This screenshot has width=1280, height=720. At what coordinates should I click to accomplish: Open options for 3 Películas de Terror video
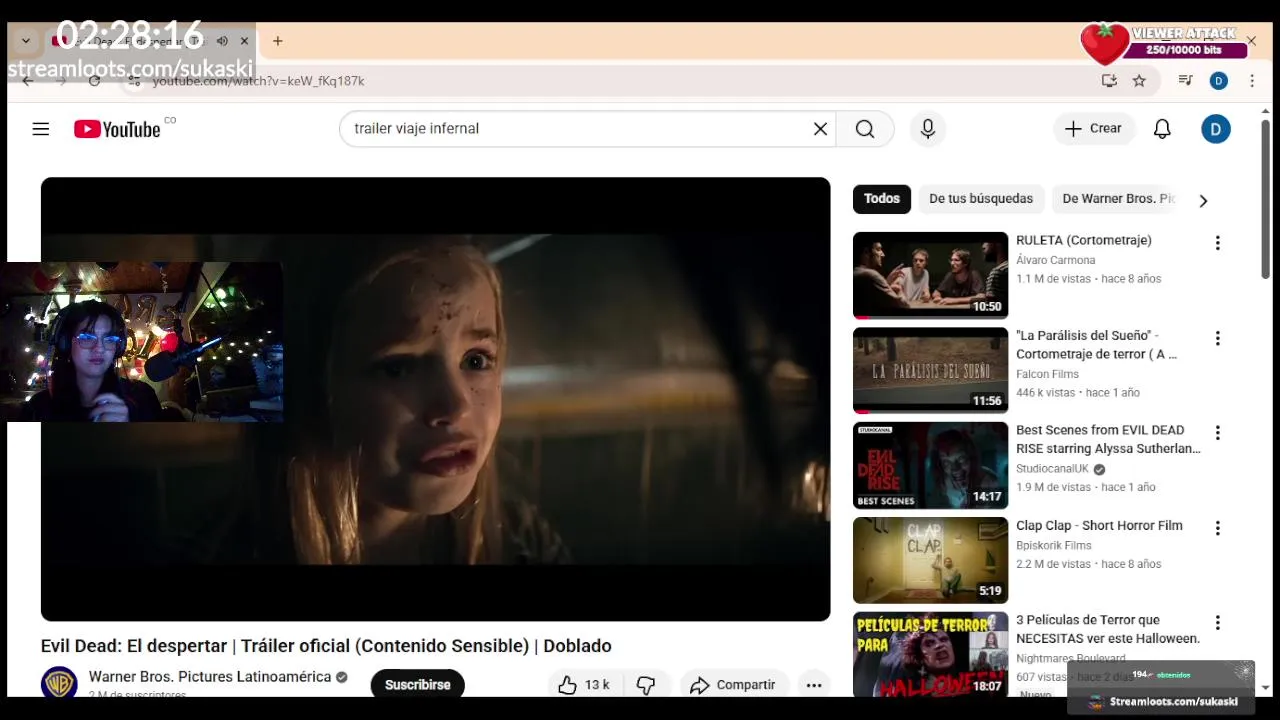click(1217, 623)
